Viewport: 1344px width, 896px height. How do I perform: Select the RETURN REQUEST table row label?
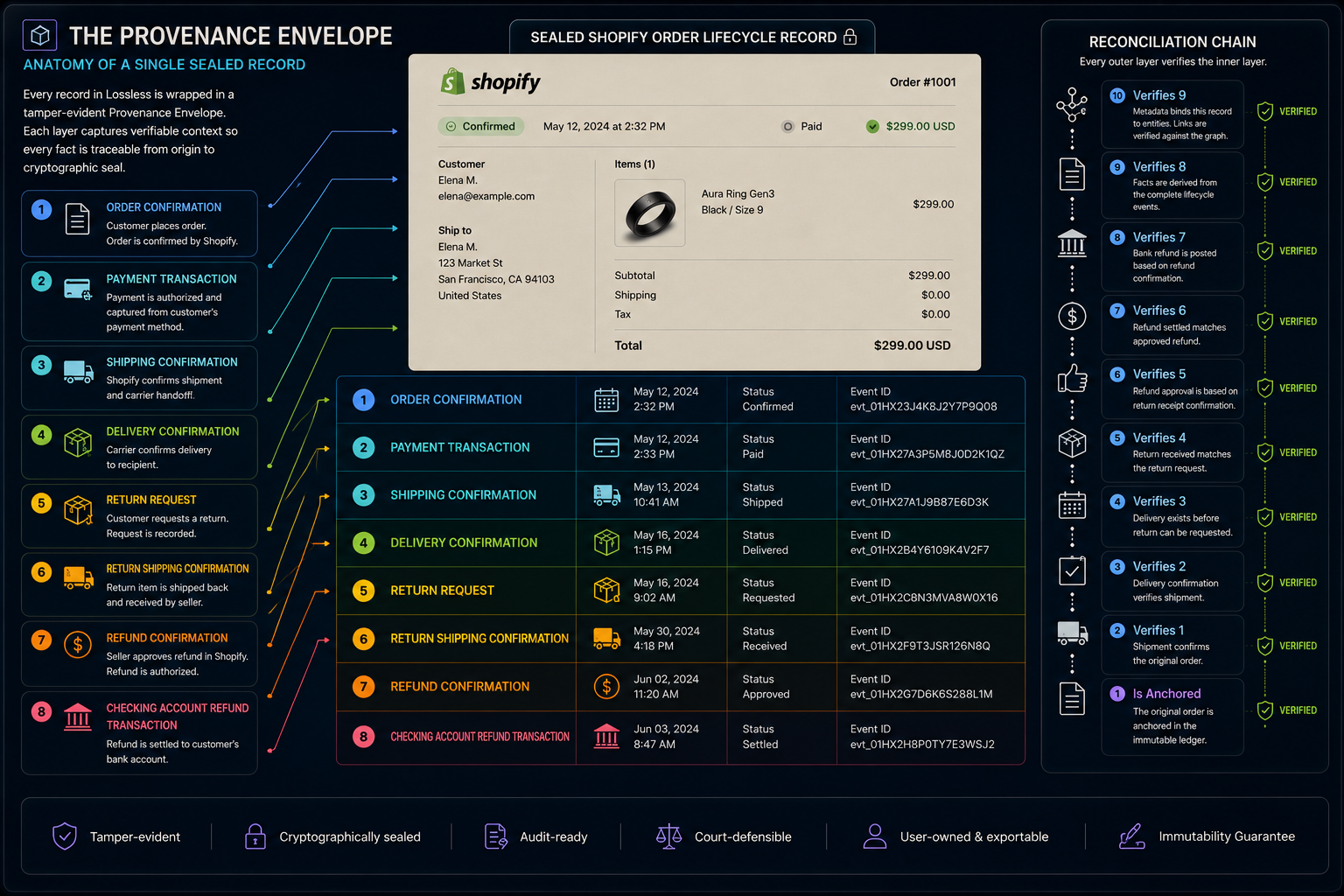(x=442, y=591)
